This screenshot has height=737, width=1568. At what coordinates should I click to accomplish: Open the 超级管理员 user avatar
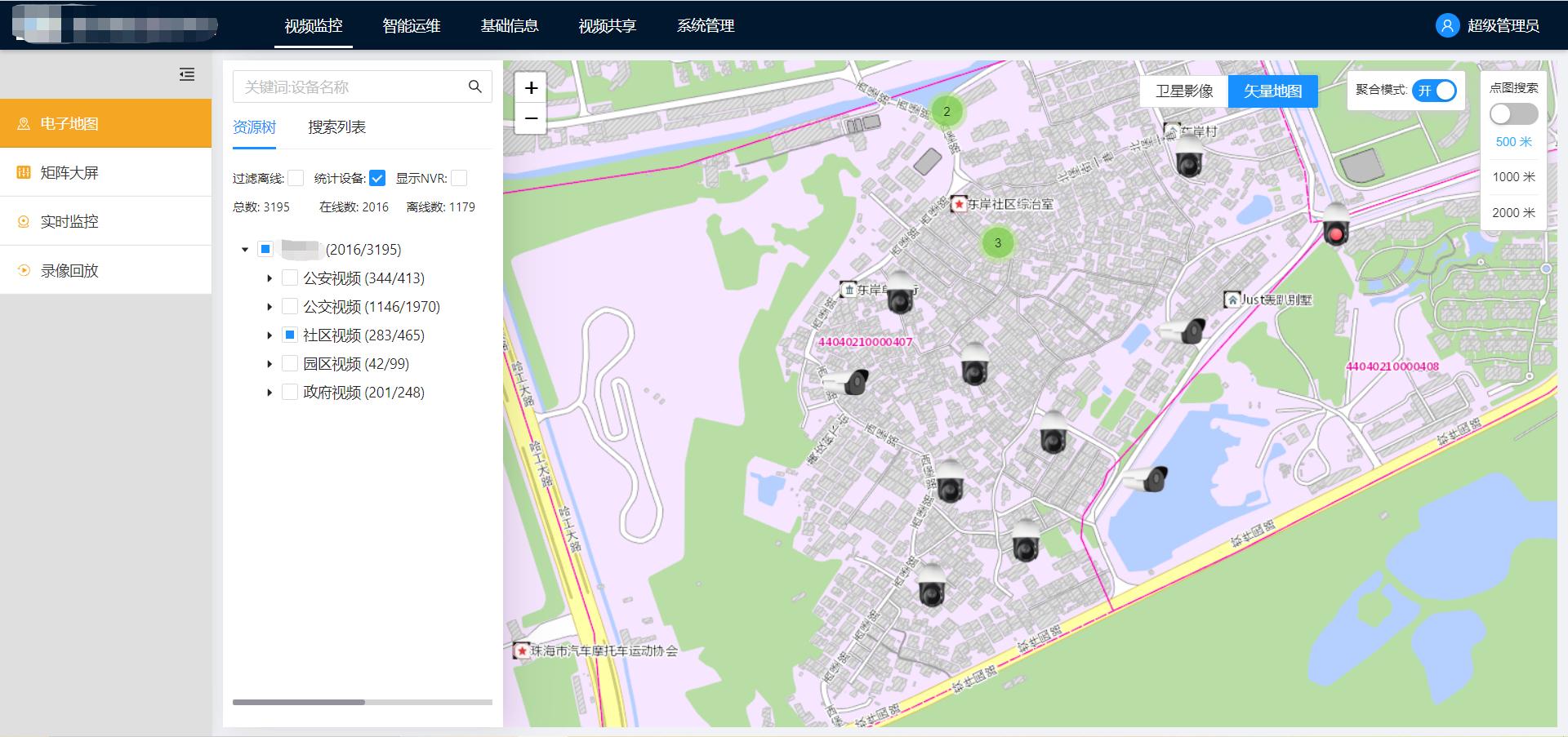pyautogui.click(x=1447, y=25)
